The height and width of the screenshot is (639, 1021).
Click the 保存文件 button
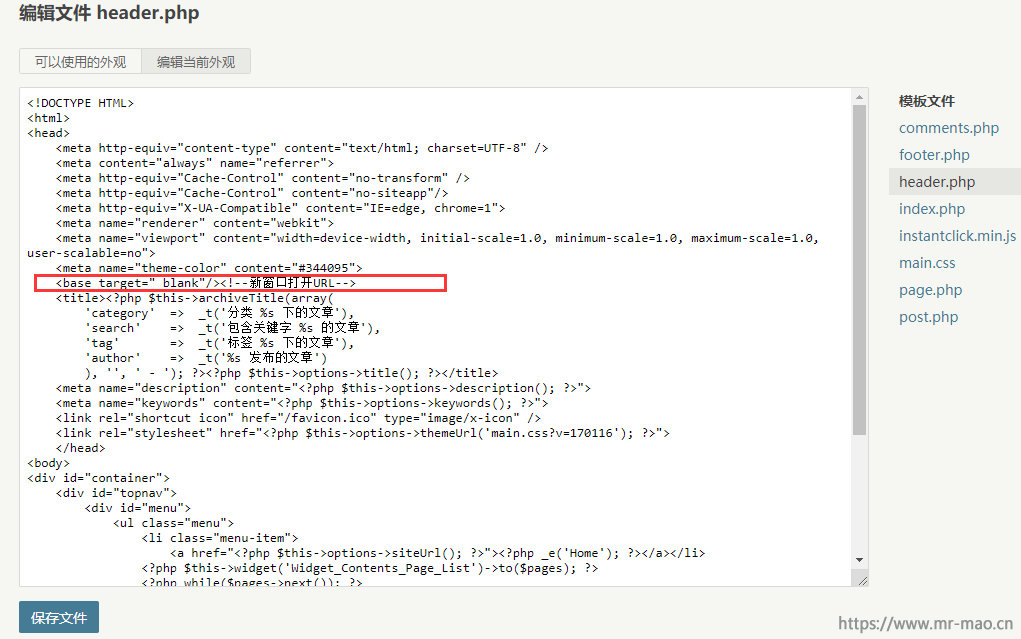point(59,618)
